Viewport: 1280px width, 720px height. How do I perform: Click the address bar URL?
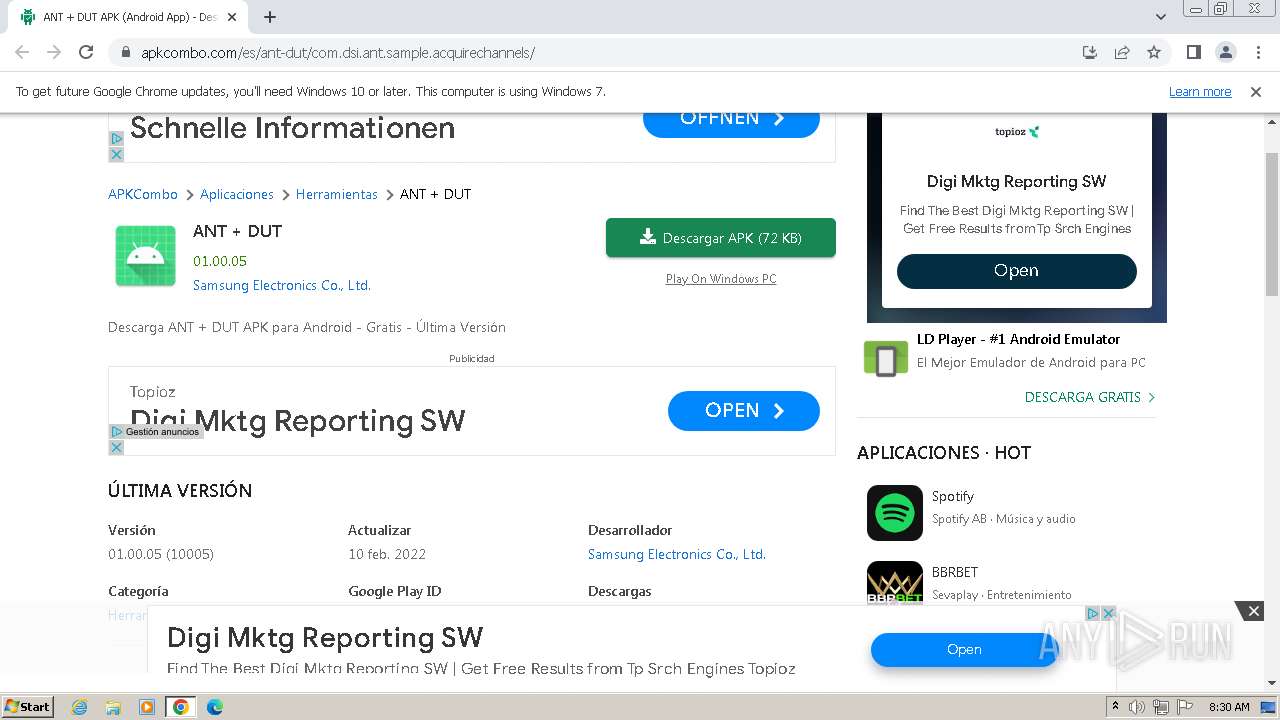[x=338, y=53]
